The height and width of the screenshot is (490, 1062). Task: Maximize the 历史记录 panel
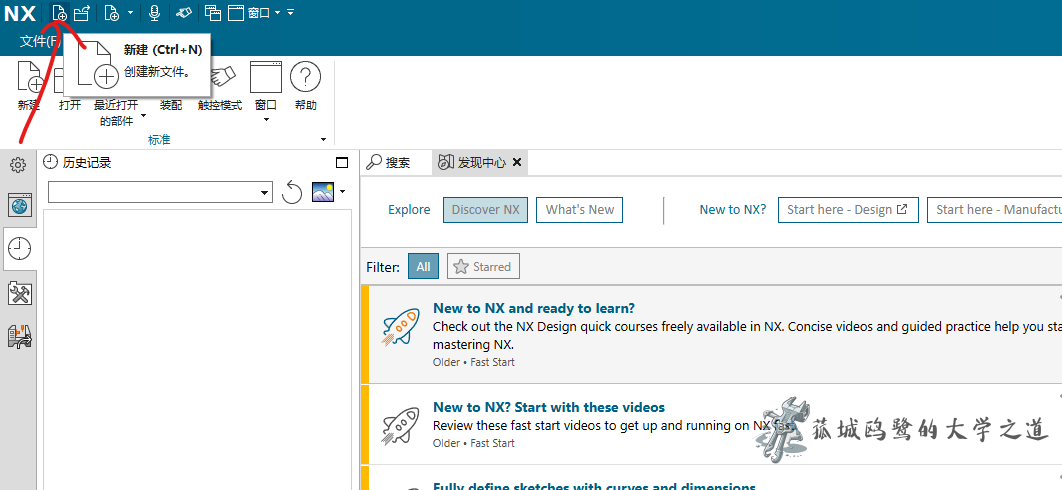tap(342, 163)
